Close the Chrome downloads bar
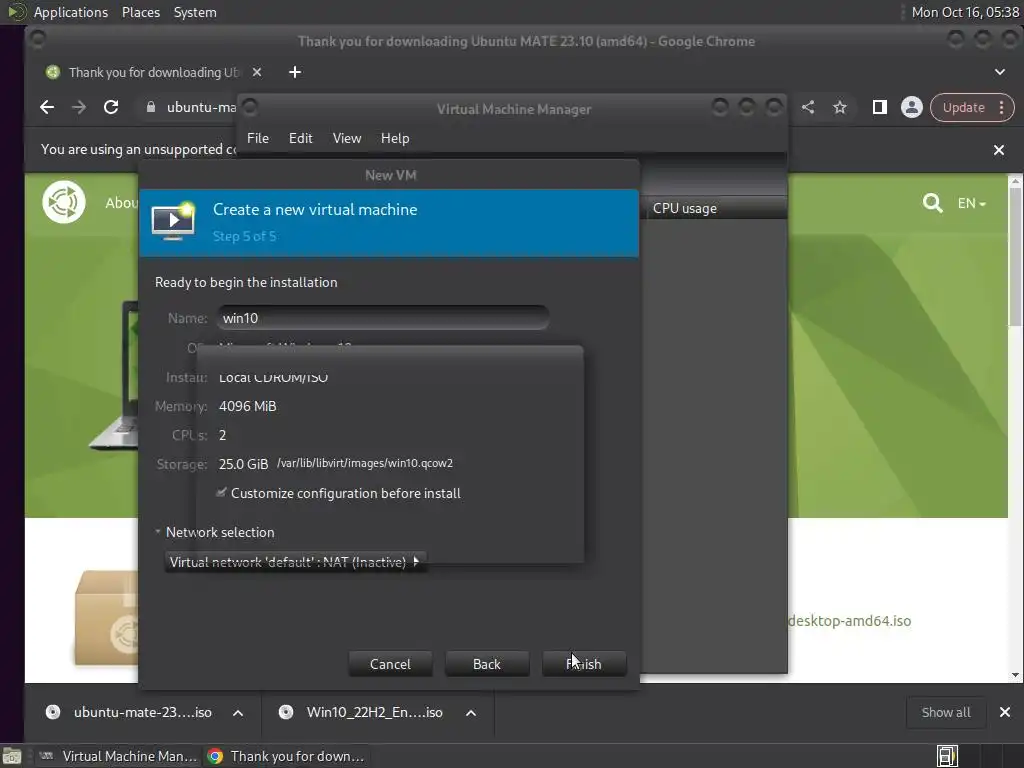This screenshot has height=768, width=1024. tap(1005, 712)
